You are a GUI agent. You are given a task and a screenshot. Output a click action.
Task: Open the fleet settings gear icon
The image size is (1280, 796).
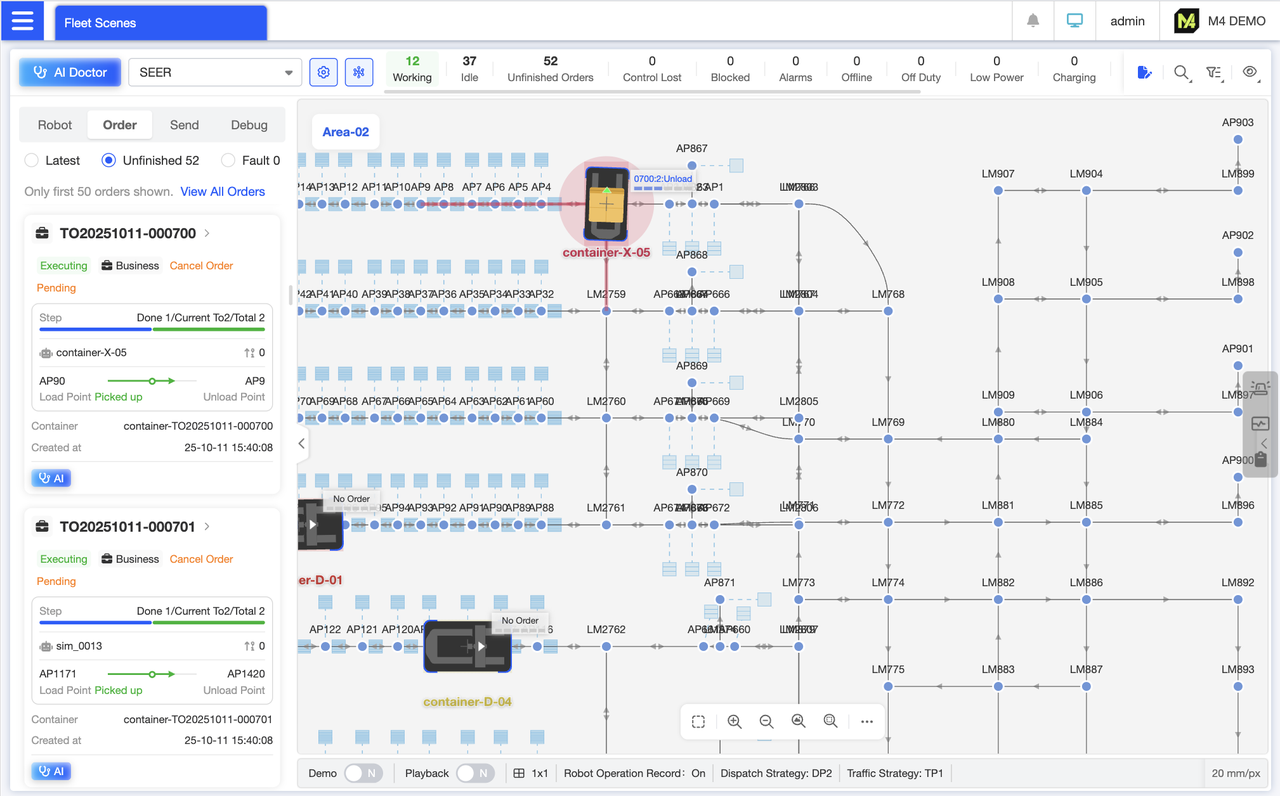tap(323, 71)
